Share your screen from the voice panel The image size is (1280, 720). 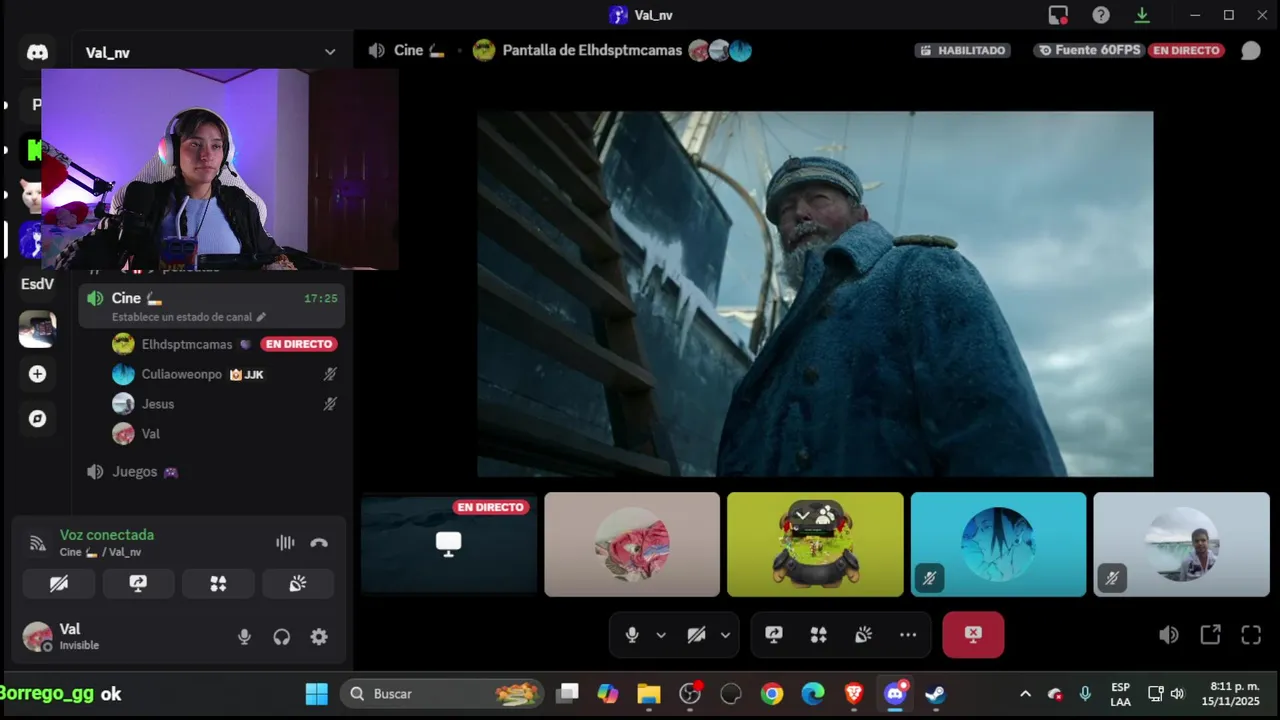[138, 584]
